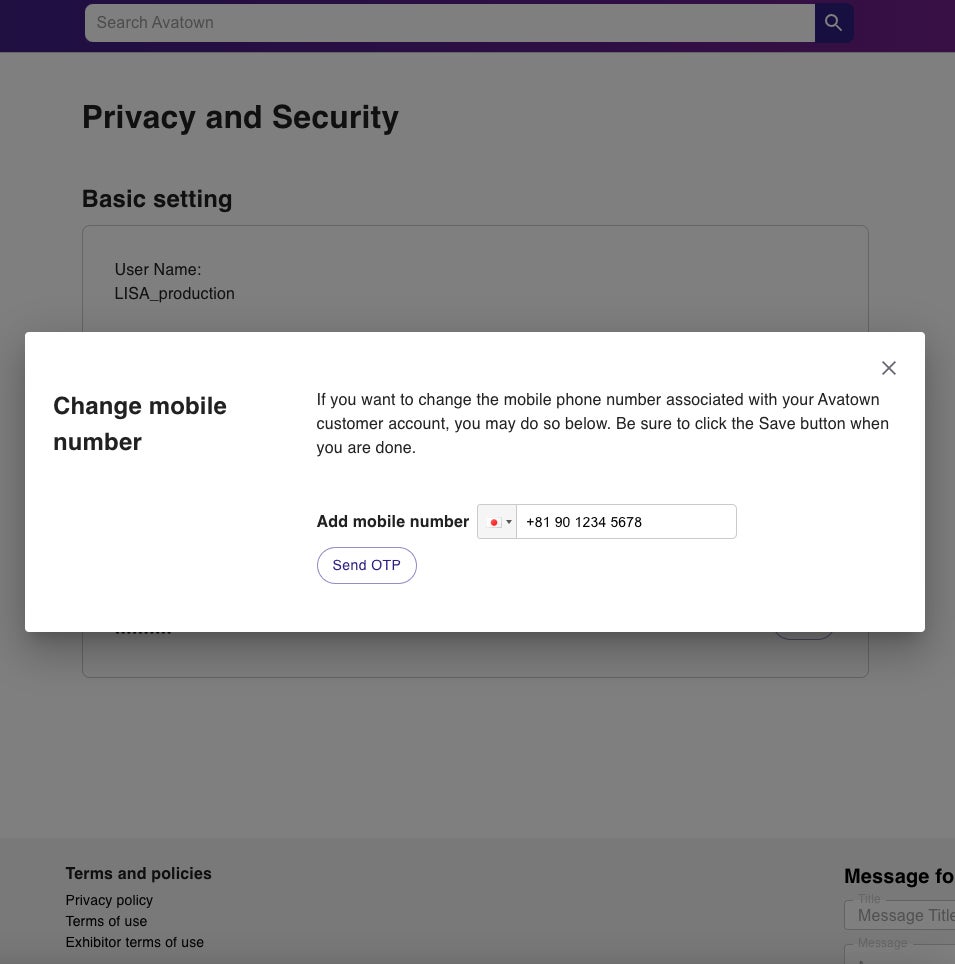Click the Add mobile number label
This screenshot has width=955, height=964.
[392, 522]
